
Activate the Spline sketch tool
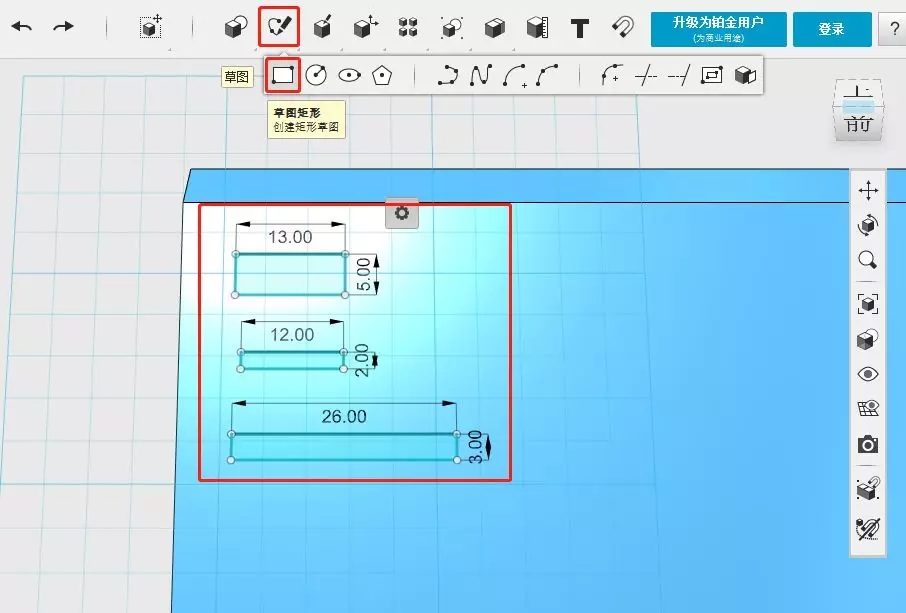pos(481,75)
